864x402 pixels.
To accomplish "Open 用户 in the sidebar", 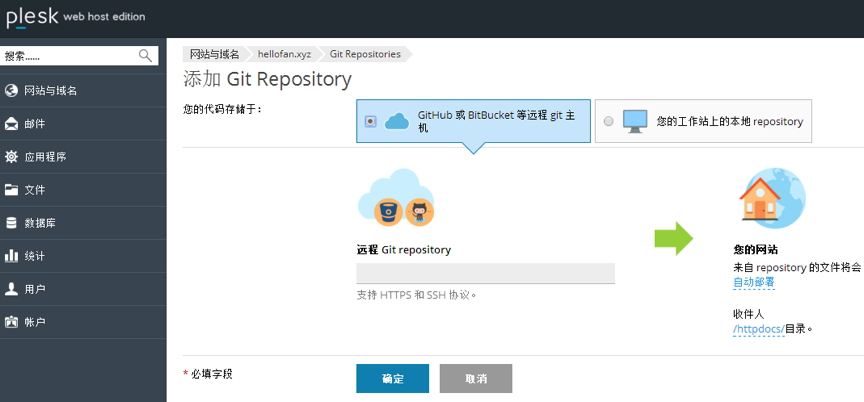I will (x=83, y=289).
